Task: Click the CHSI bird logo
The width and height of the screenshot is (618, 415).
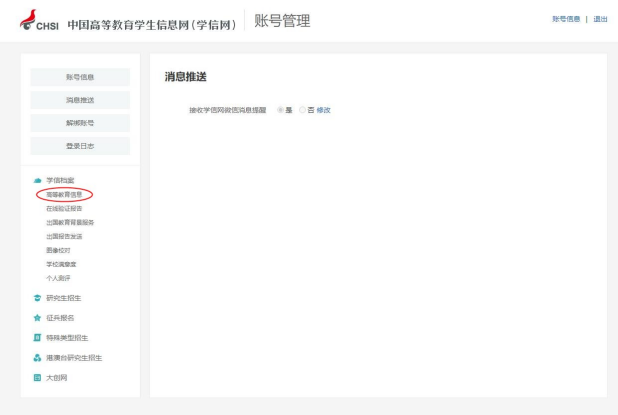Action: coord(28,20)
